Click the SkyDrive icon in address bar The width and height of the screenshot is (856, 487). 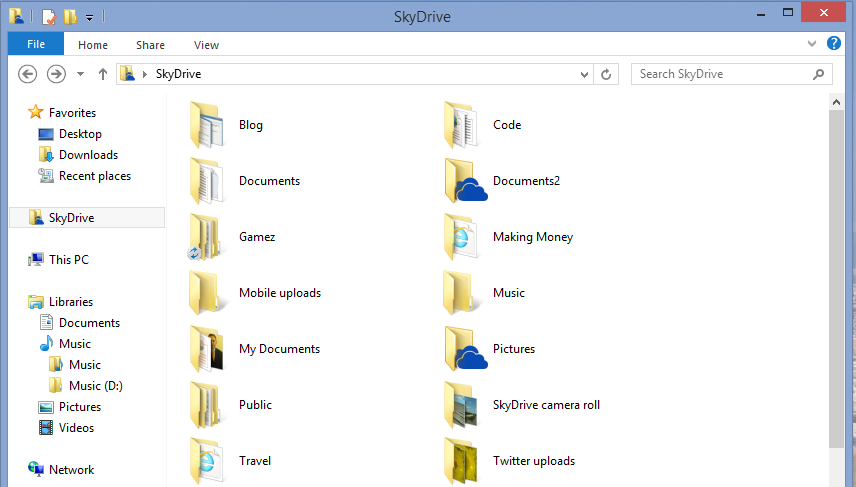pos(128,74)
